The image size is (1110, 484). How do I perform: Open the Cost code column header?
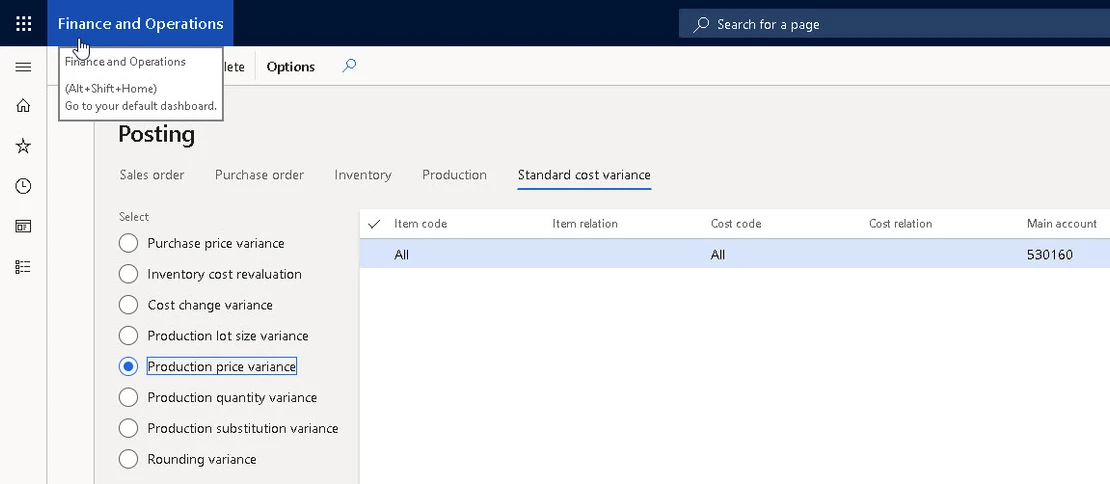[x=736, y=224]
